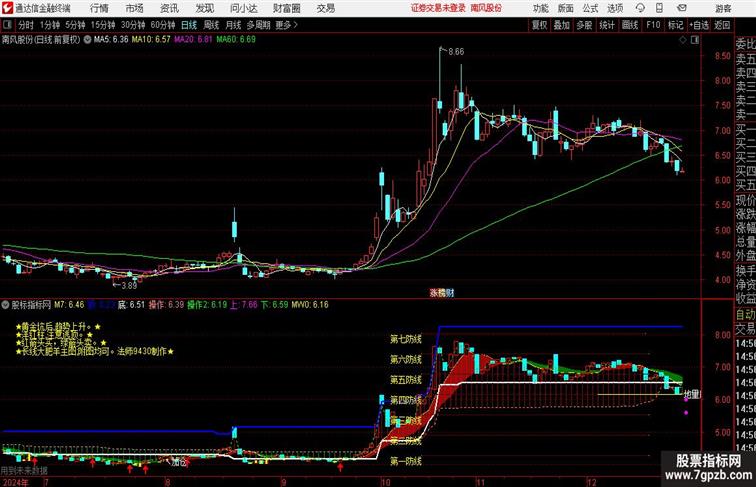Click the 游客 user account label

(723, 8)
